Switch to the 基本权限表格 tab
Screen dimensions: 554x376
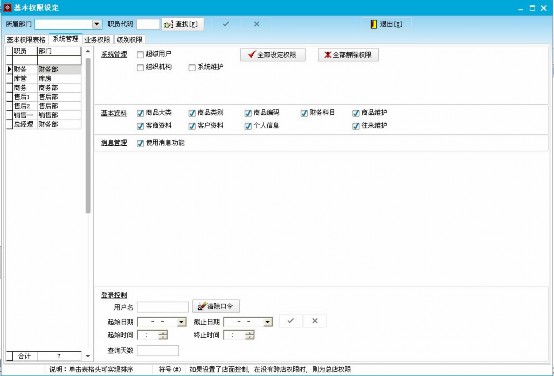pyautogui.click(x=26, y=39)
